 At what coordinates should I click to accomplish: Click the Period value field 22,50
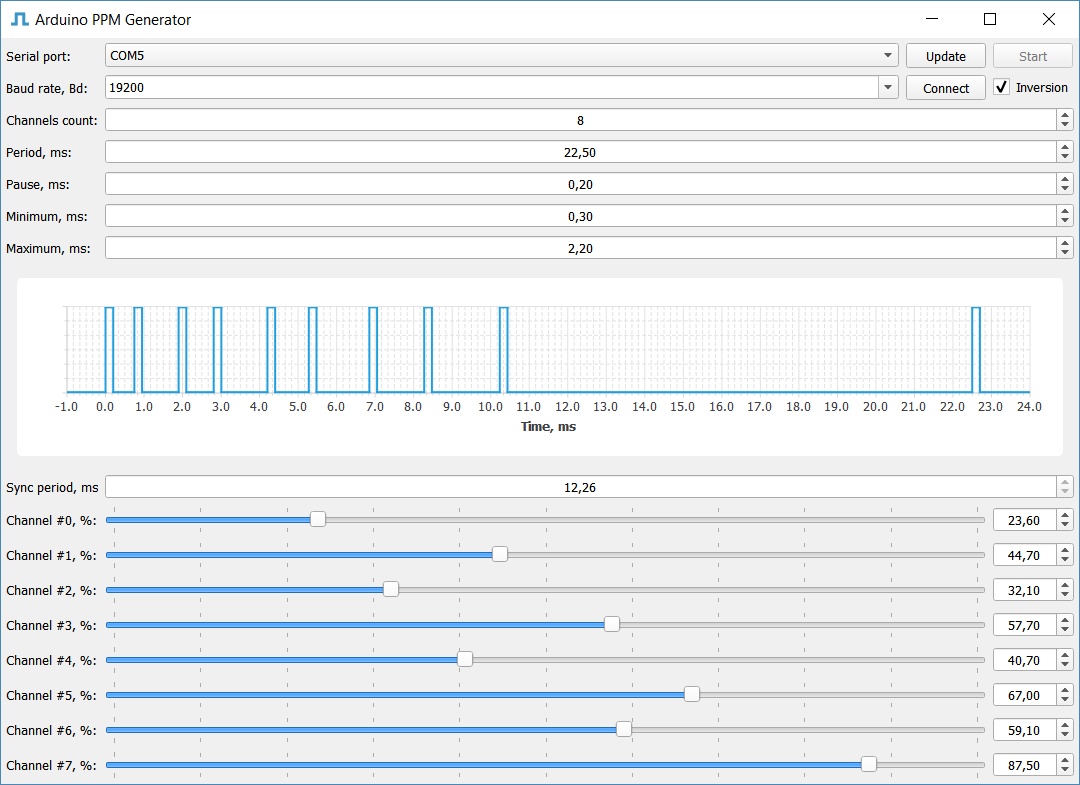[580, 152]
